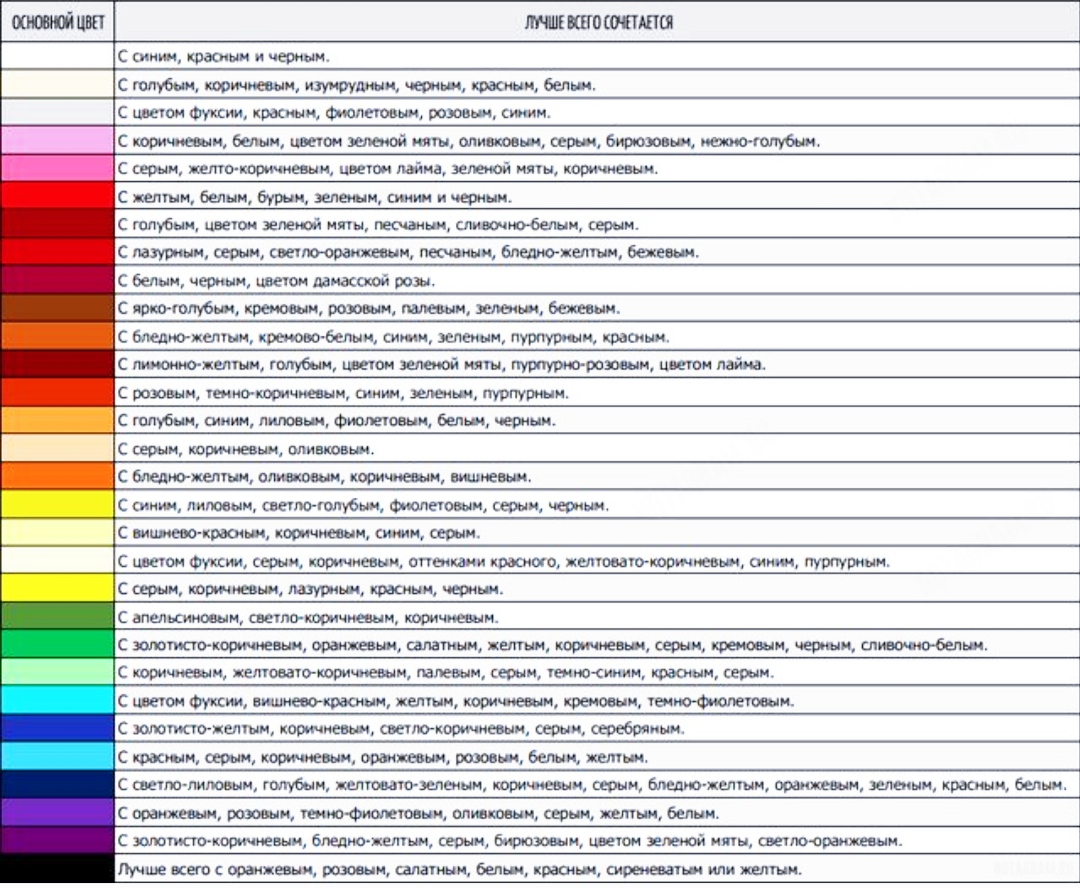Choose the olive green swatch beside 'С апельсиновым'

pos(57,617)
